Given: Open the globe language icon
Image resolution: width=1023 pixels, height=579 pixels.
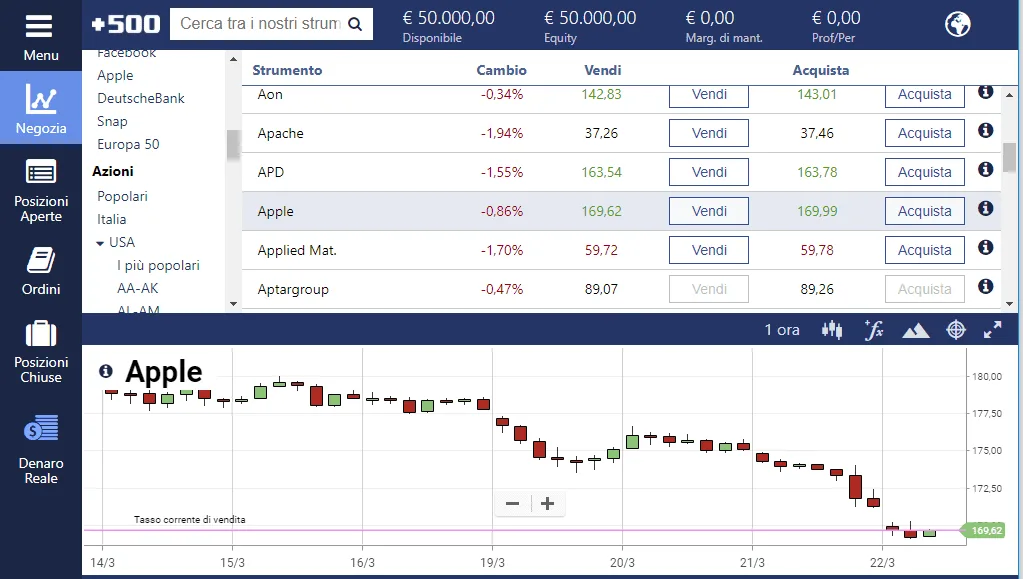Looking at the screenshot, I should (x=957, y=24).
